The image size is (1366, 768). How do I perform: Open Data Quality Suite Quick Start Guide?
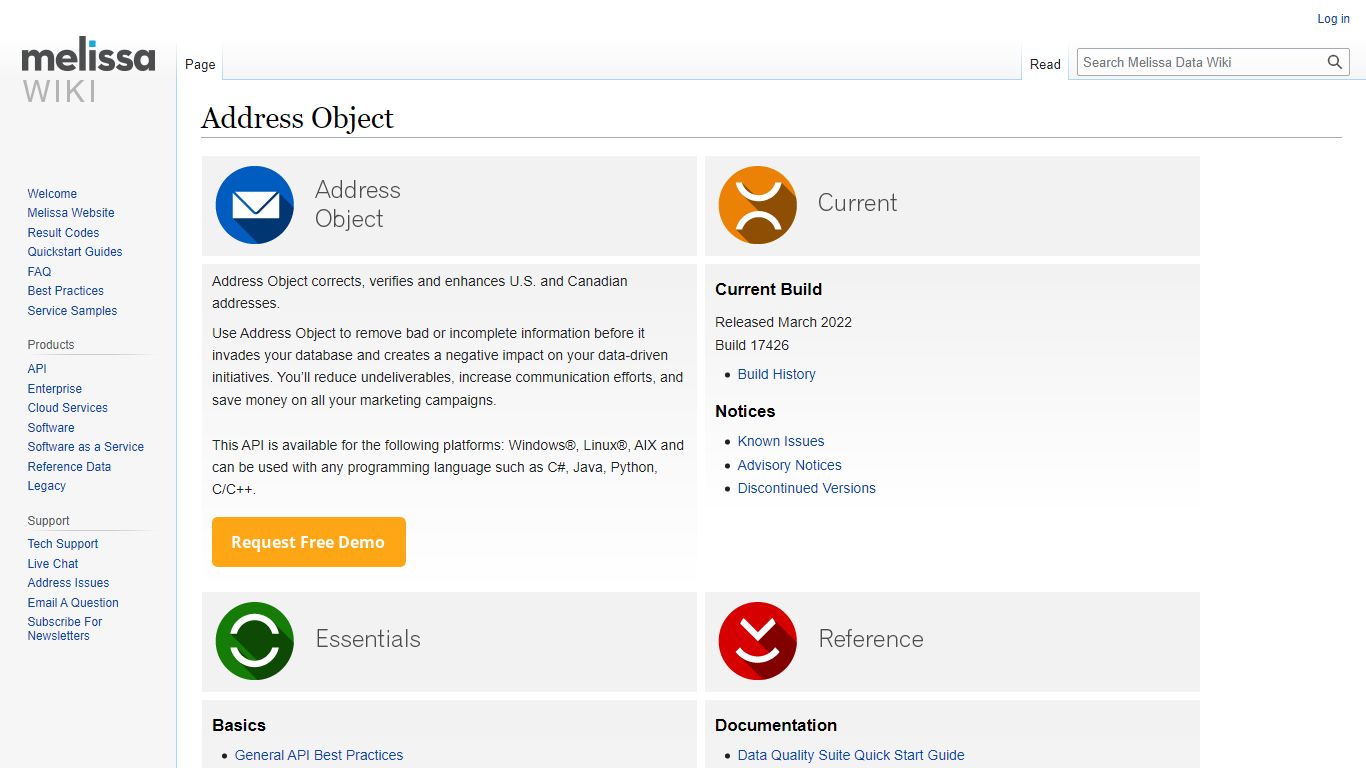pyautogui.click(x=851, y=755)
